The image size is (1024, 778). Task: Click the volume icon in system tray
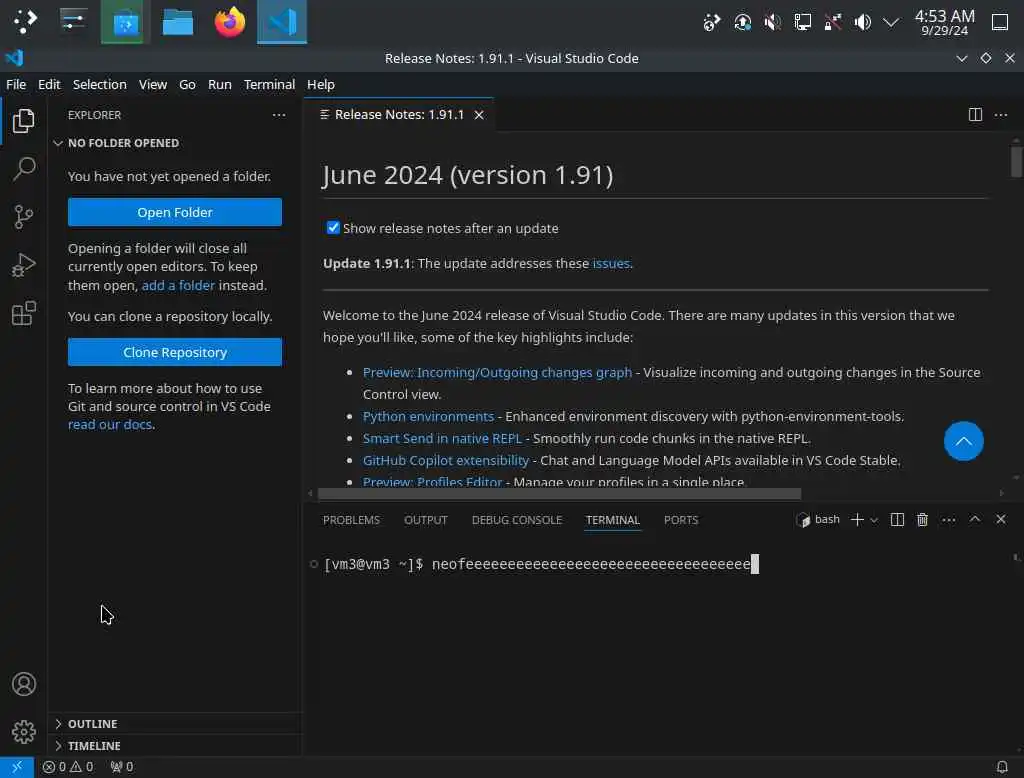click(x=862, y=22)
